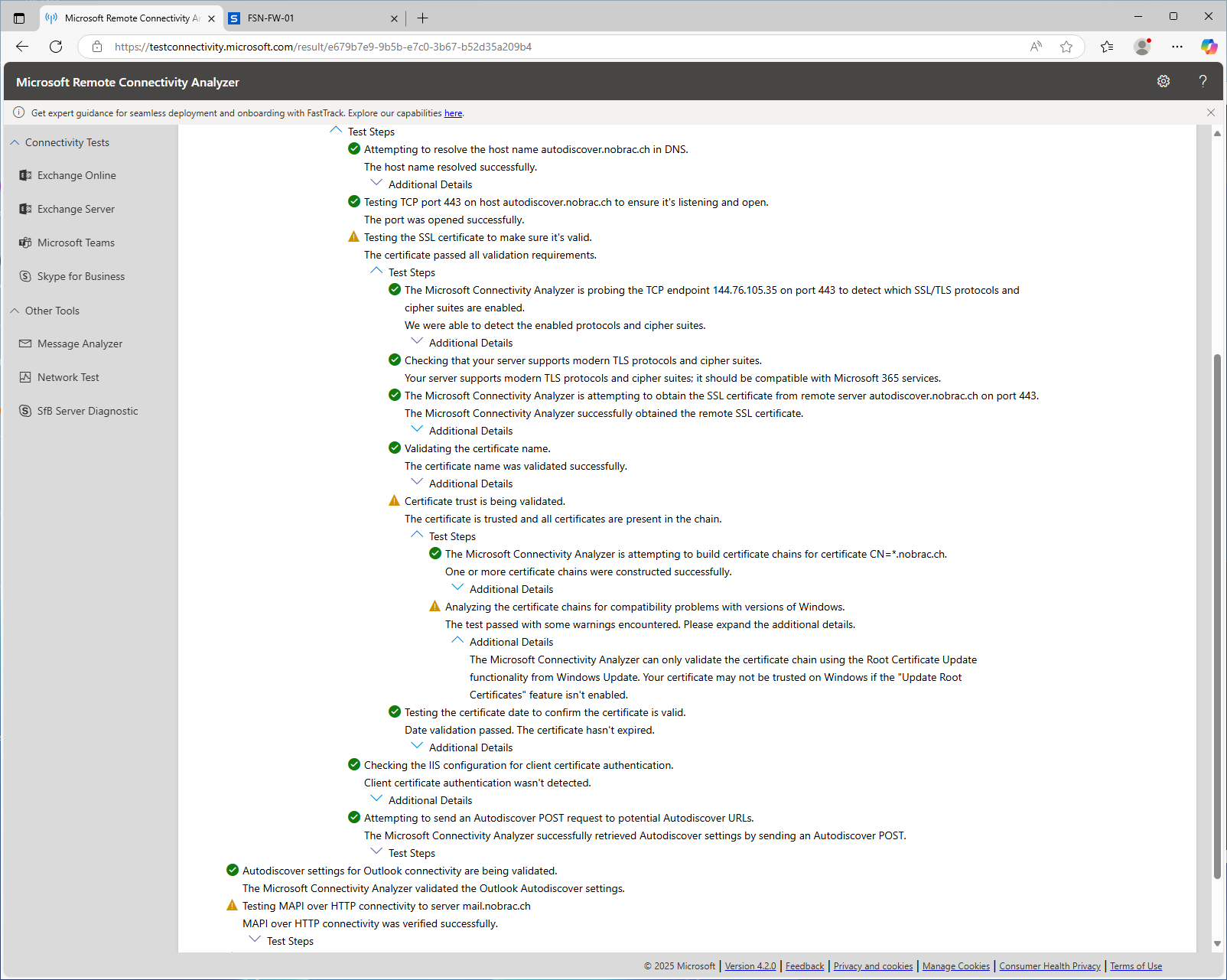Click warning icon beside Testing MAPI over HTTP
The width and height of the screenshot is (1227, 980).
pyautogui.click(x=232, y=906)
